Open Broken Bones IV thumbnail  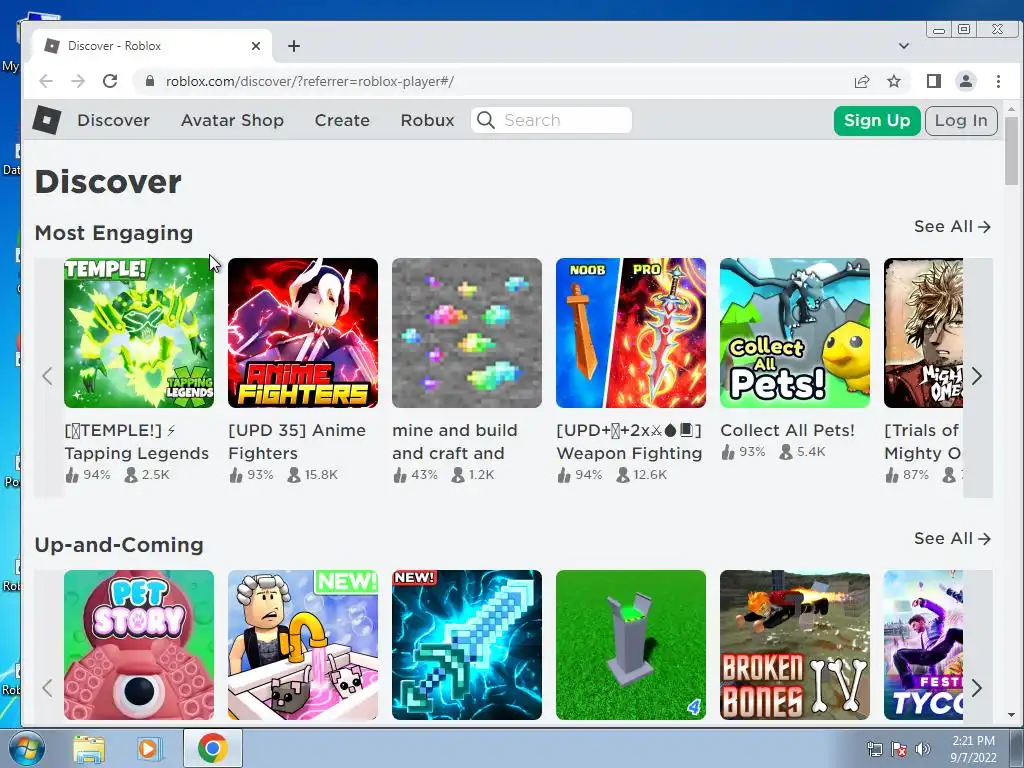click(x=795, y=645)
